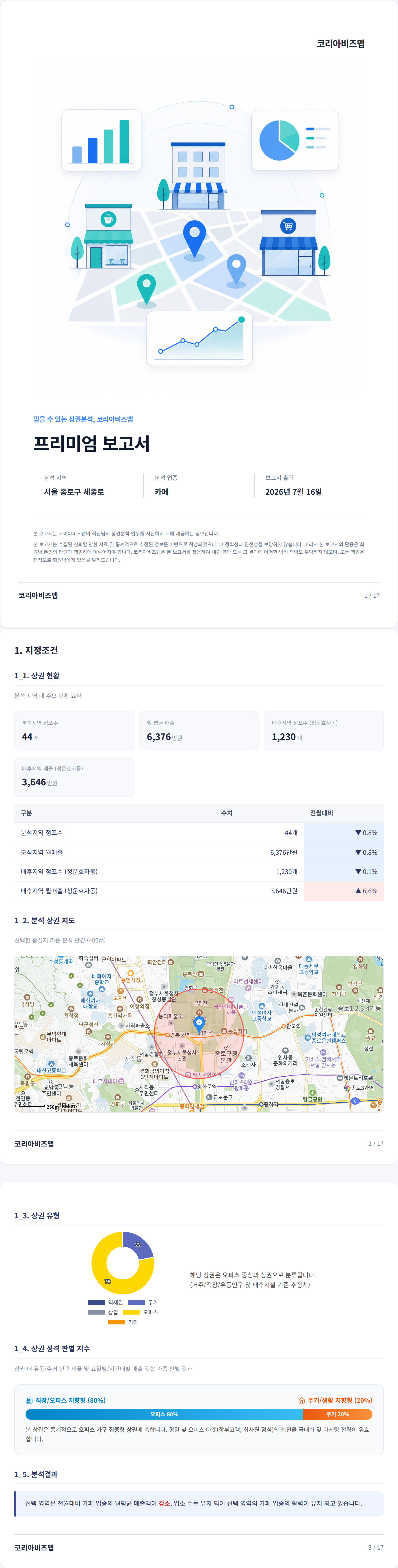
Task: Click the 주거 legend color swatch
Action: pyautogui.click(x=136, y=1303)
